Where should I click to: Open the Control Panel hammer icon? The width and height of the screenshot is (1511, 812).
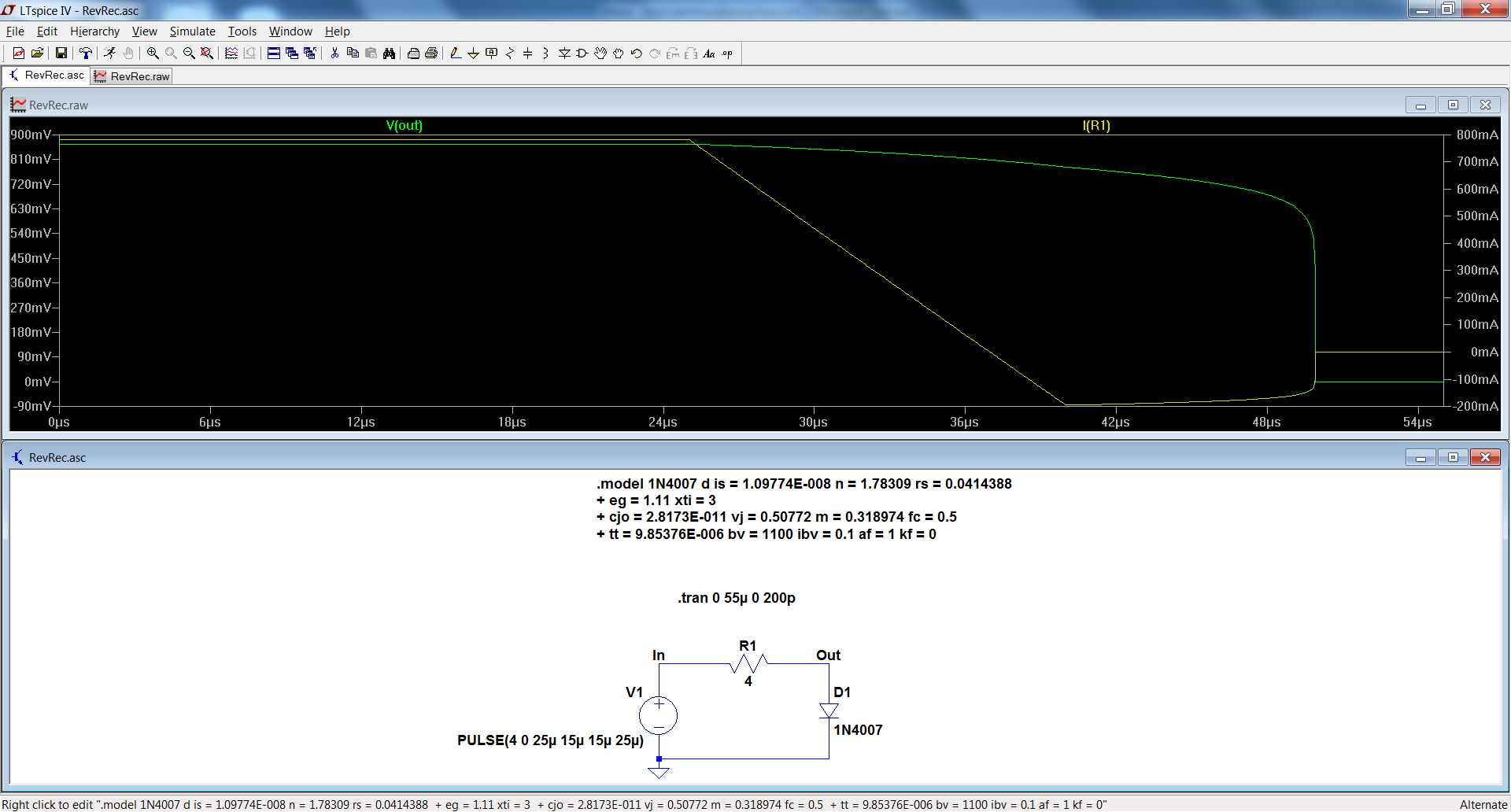(x=85, y=54)
